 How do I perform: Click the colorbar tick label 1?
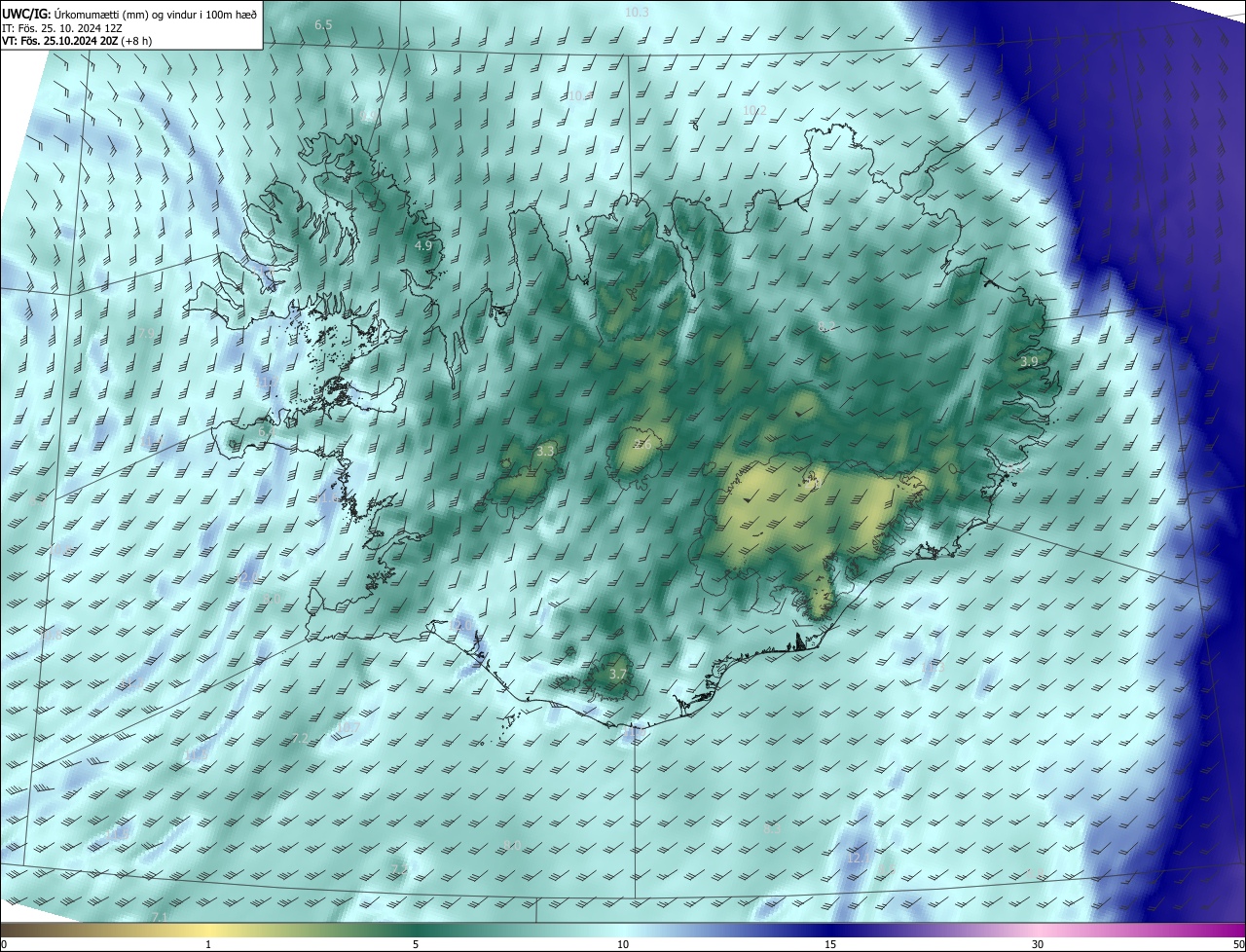pyautogui.click(x=208, y=944)
